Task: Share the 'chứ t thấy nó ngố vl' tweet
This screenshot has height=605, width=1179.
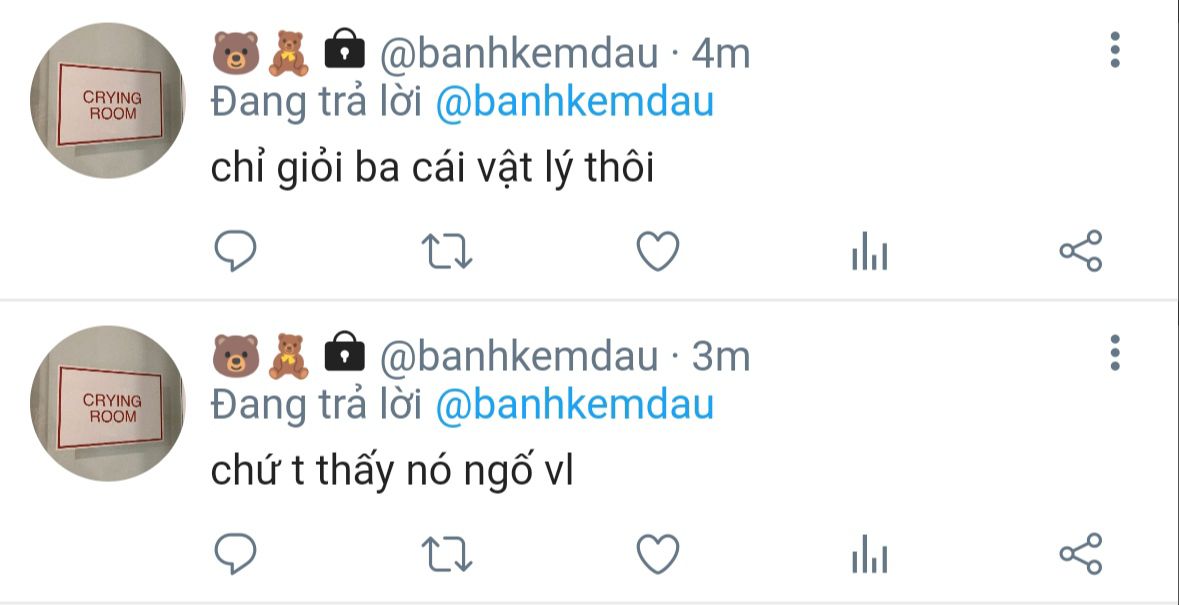Action: click(1080, 555)
